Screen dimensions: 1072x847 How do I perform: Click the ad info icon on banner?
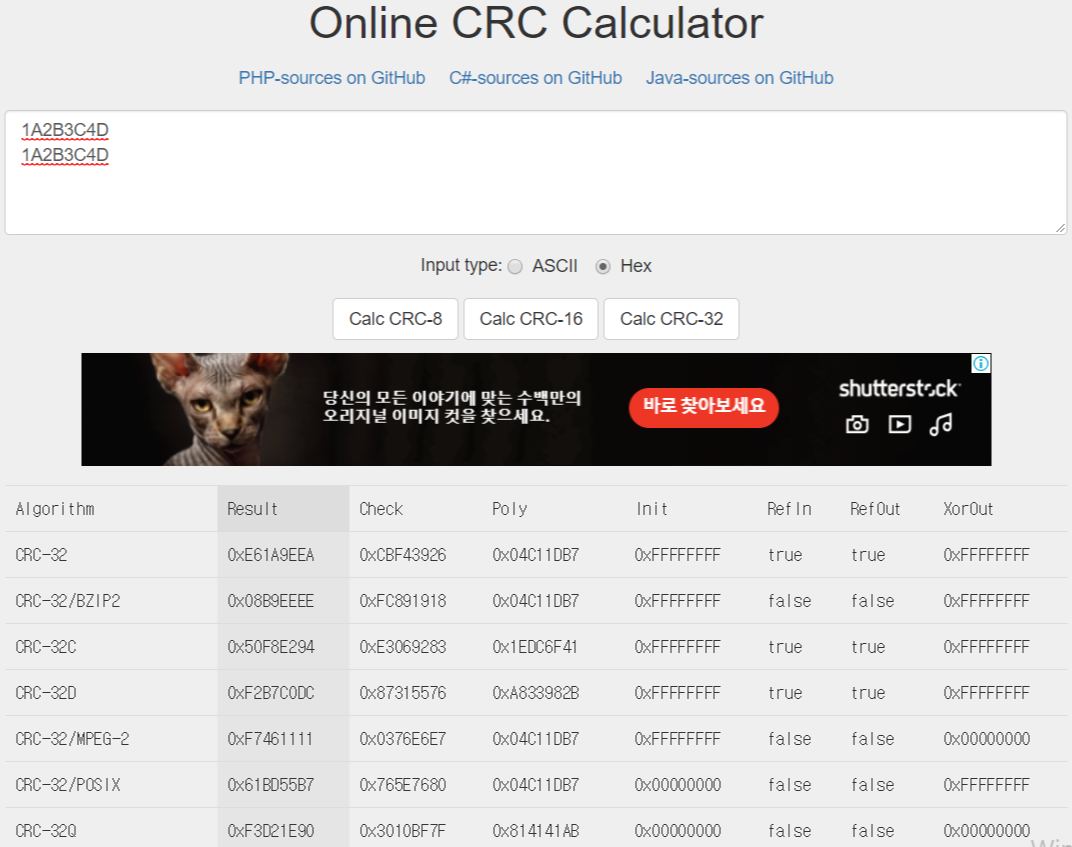click(981, 364)
